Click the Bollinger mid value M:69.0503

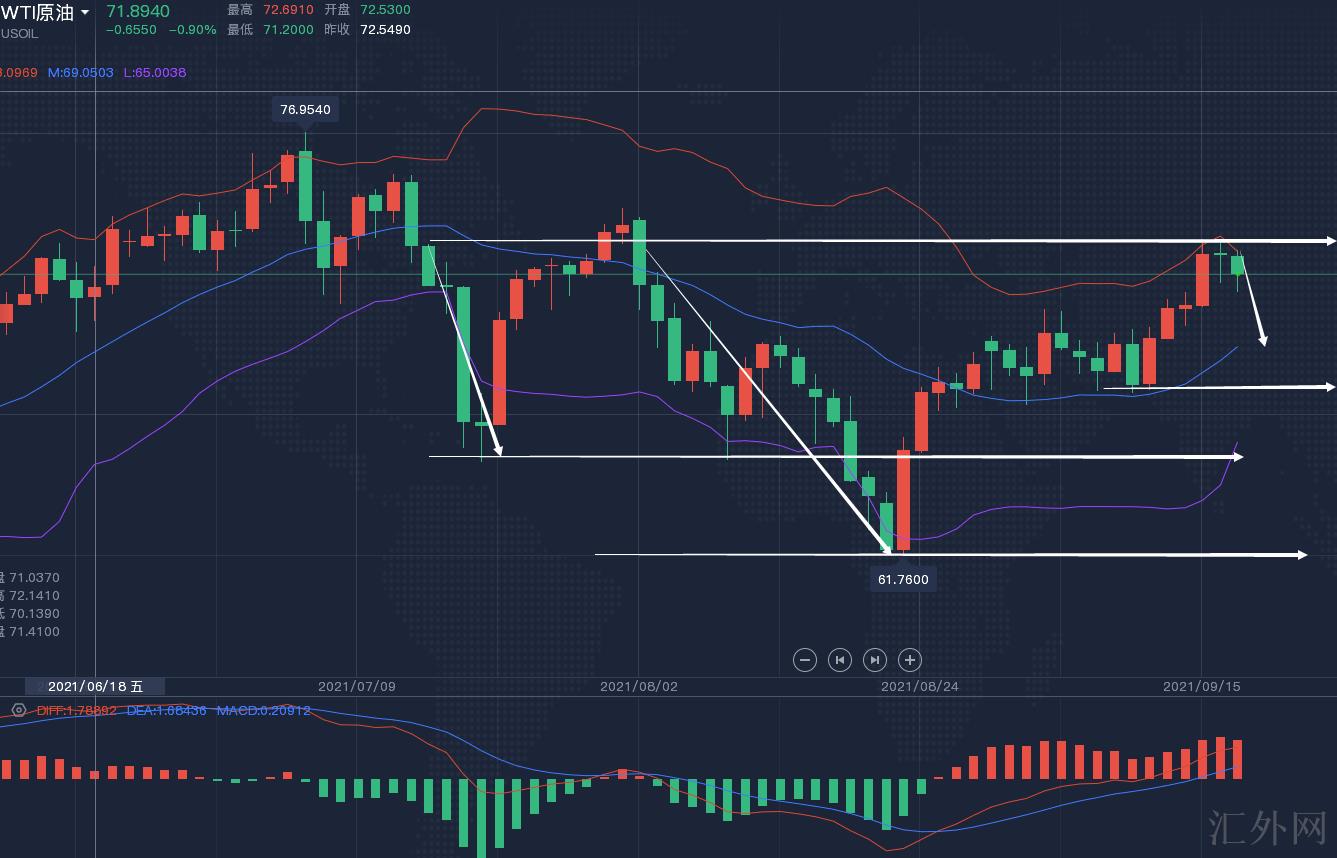[x=81, y=73]
